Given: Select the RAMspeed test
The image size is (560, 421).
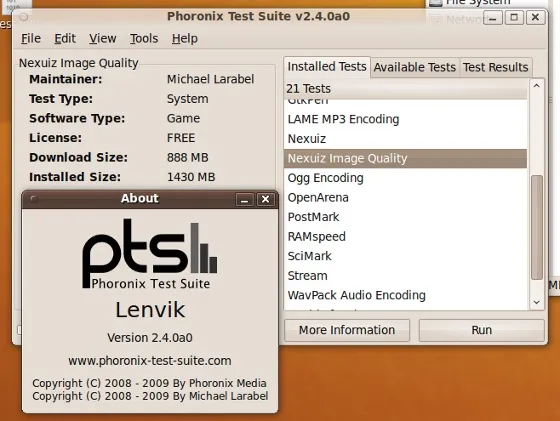Looking at the screenshot, I should pyautogui.click(x=405, y=236).
